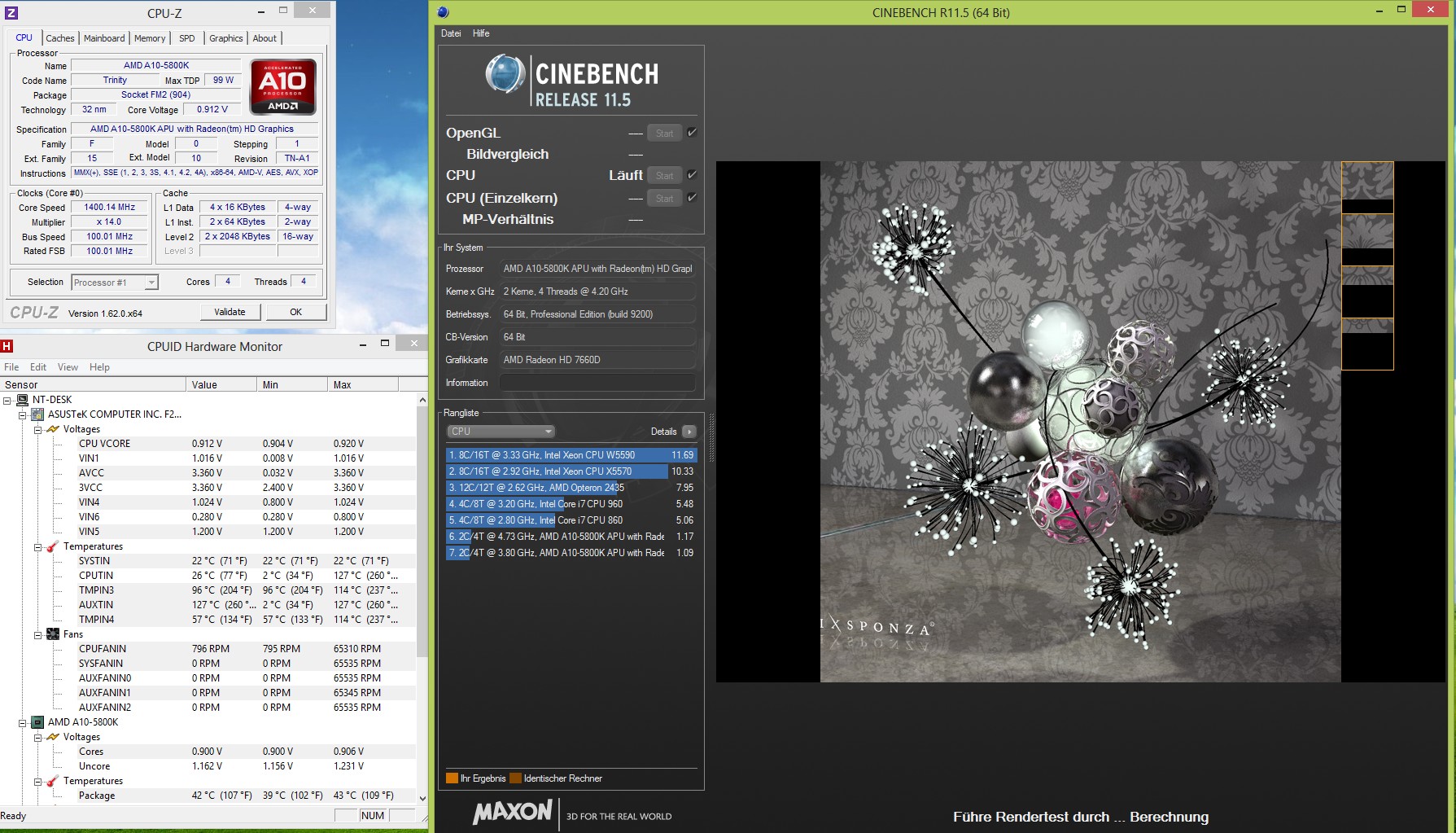This screenshot has height=833, width=1456.
Task: Open the Datei menu in CINEBENCH
Action: (451, 33)
